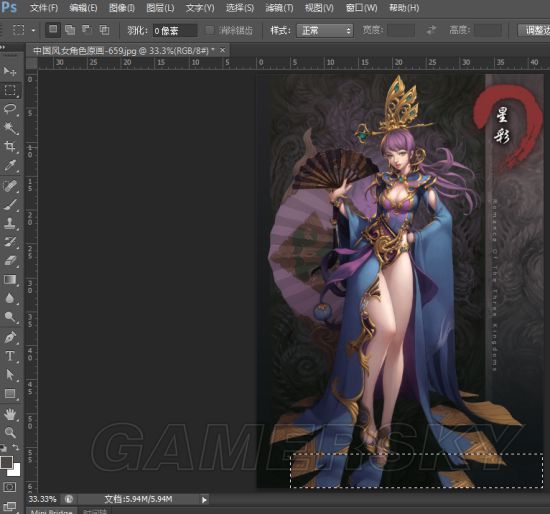The width and height of the screenshot is (550, 514).
Task: Select the Horizontal Type tool
Action: (x=9, y=356)
